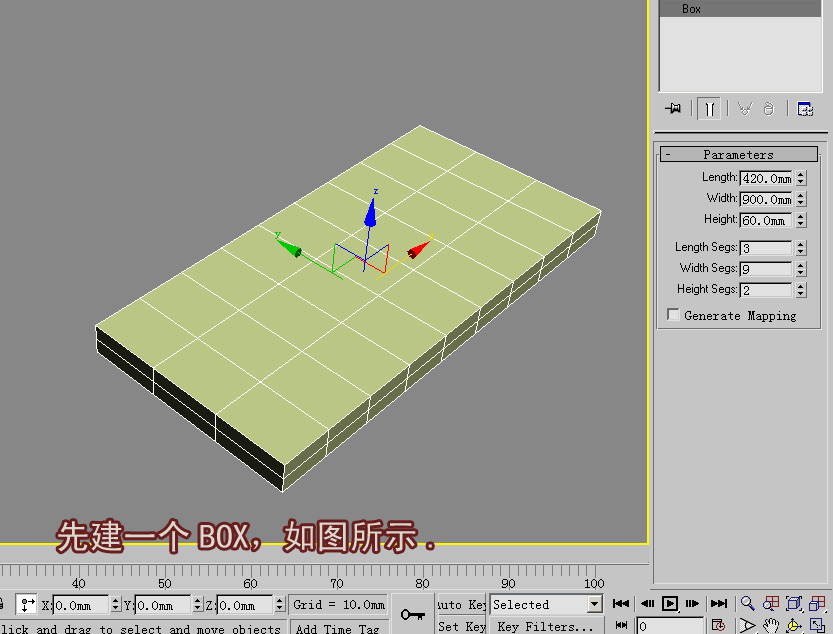Step to previous frame
833x634 pixels.
point(647,604)
